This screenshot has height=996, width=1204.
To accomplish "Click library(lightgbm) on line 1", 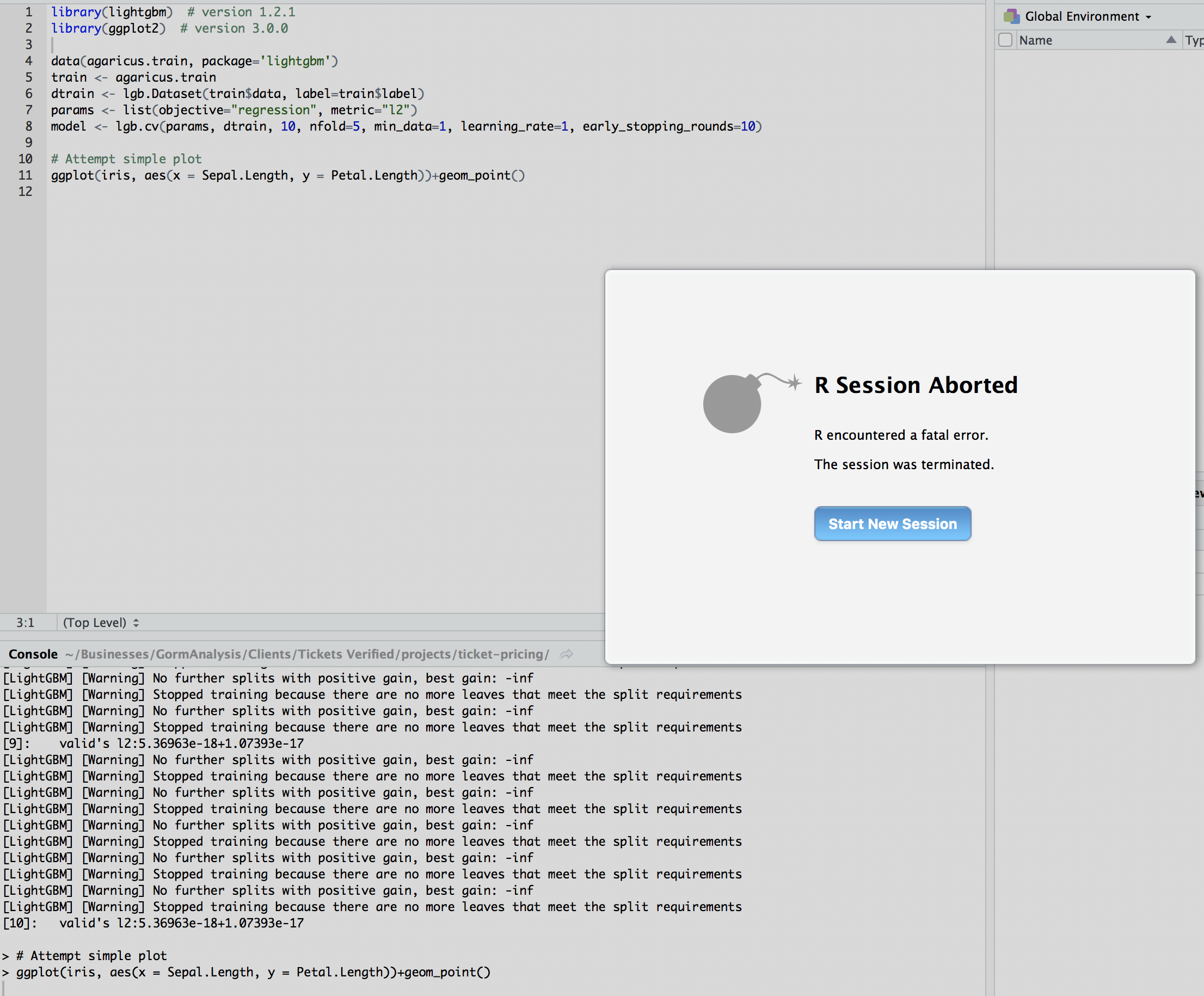I will [x=112, y=11].
